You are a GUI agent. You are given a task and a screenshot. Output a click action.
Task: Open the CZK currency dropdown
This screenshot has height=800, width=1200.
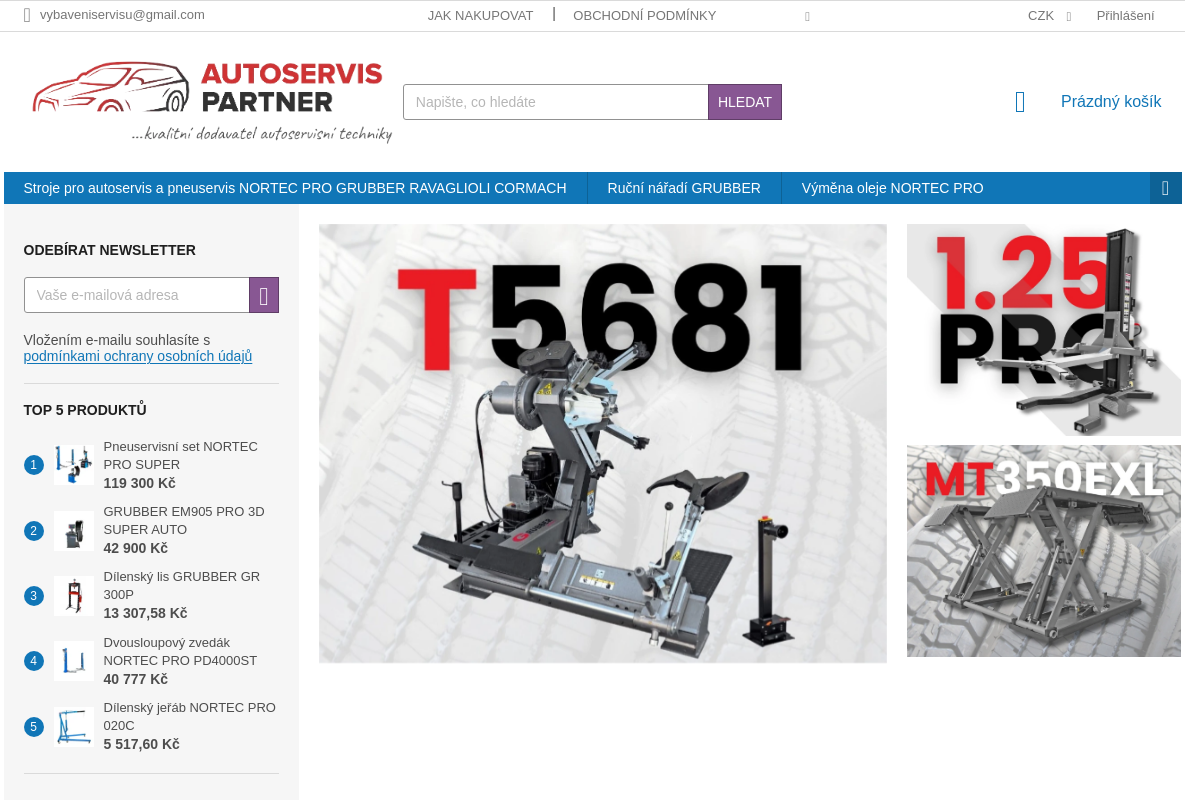[1049, 16]
